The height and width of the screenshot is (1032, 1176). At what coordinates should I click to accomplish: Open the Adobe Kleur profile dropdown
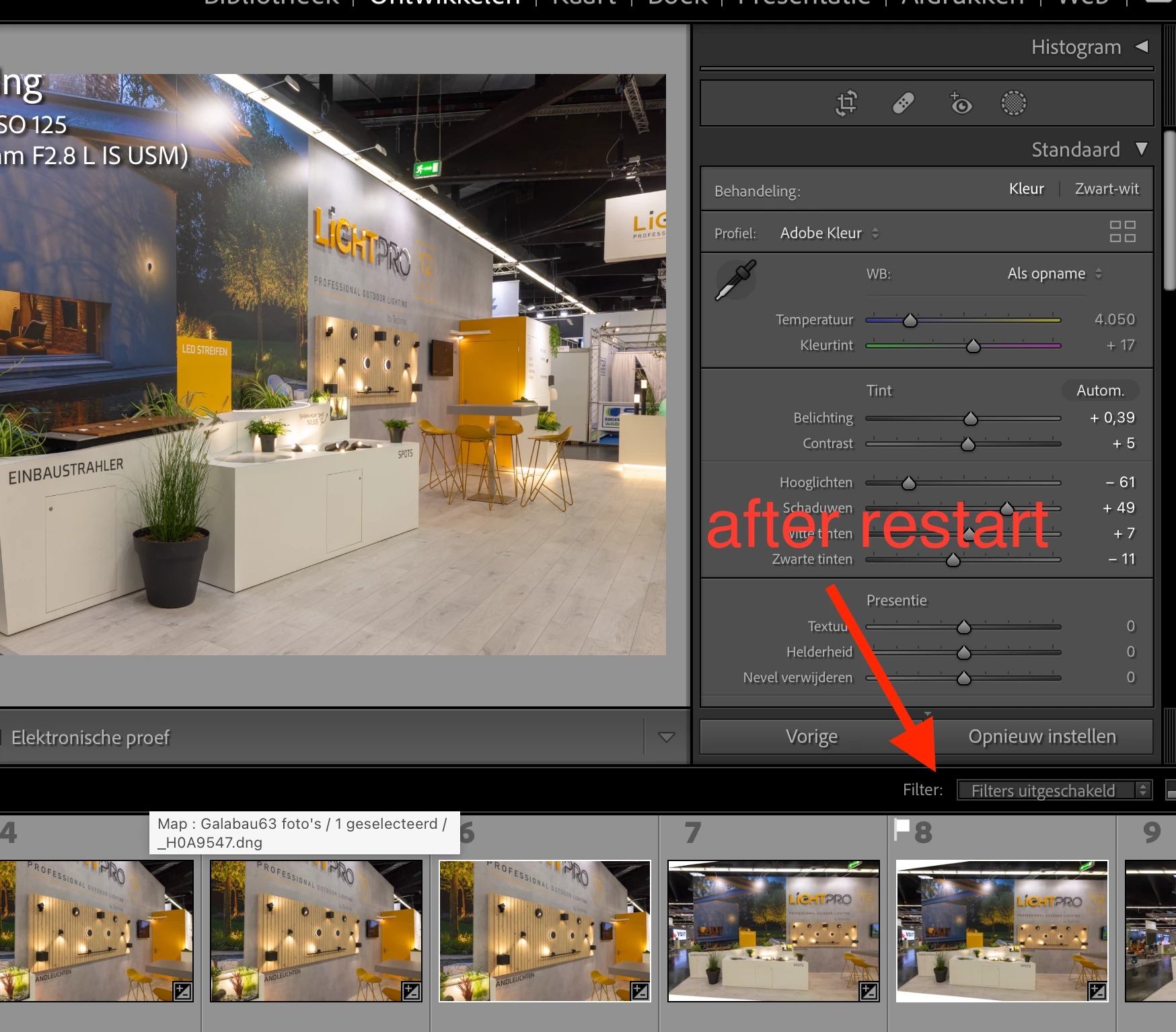pyautogui.click(x=830, y=233)
